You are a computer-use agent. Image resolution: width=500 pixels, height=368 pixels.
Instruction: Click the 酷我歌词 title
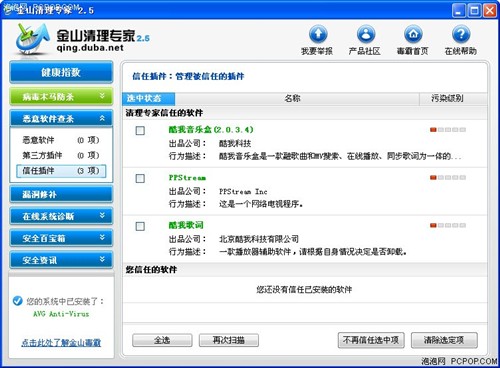pos(186,225)
